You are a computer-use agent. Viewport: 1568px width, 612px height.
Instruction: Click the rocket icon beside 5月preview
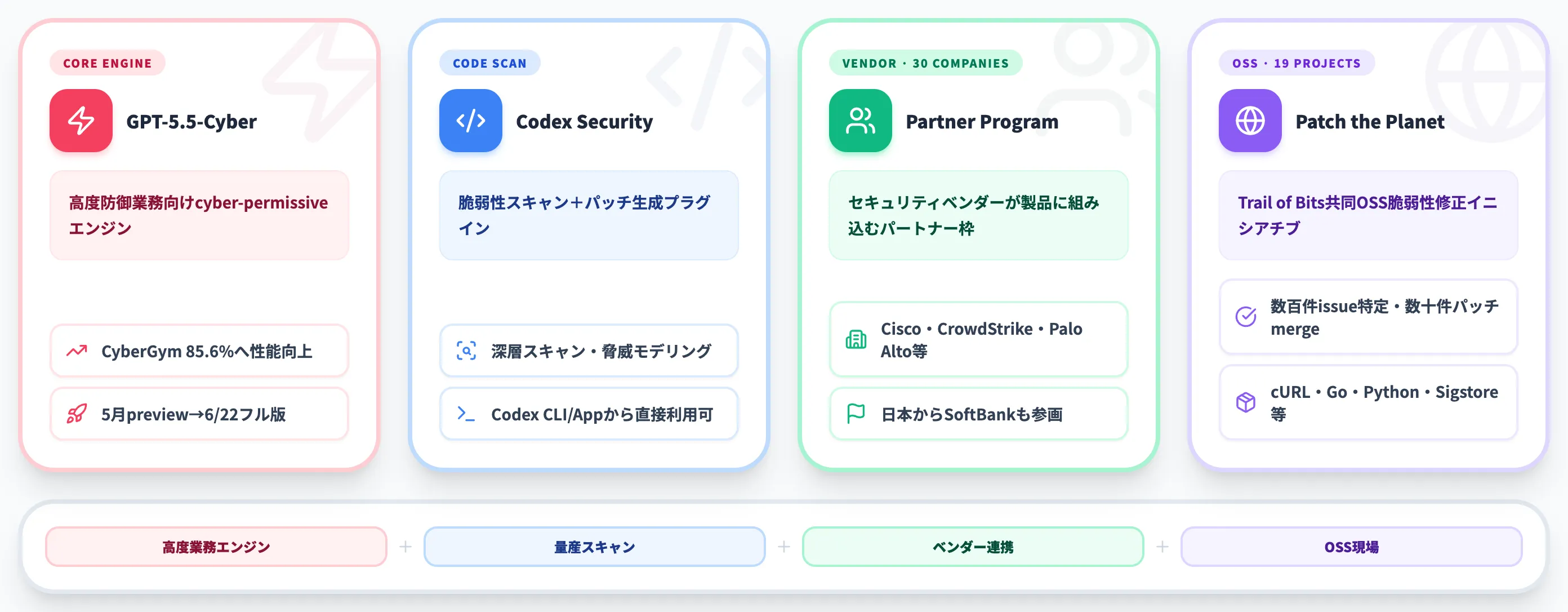pos(77,414)
